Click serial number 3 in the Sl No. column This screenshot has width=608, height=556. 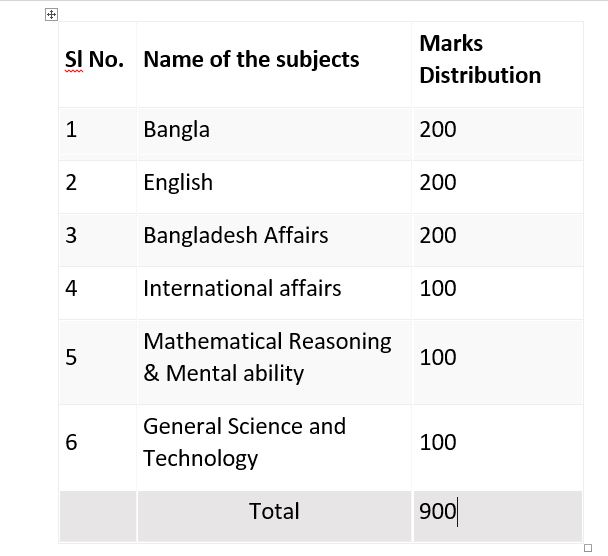point(71,236)
